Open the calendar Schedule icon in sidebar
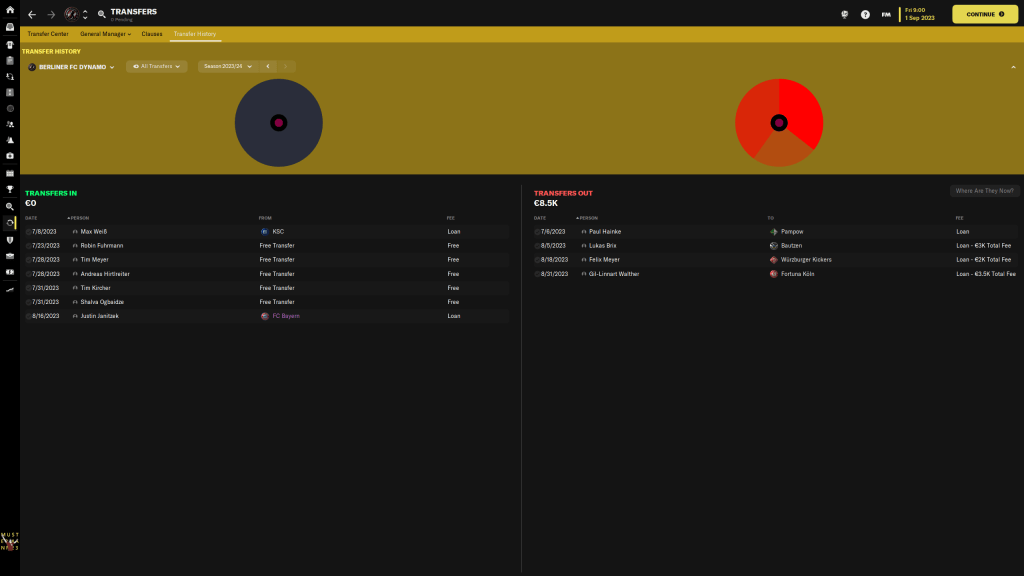 click(x=9, y=173)
